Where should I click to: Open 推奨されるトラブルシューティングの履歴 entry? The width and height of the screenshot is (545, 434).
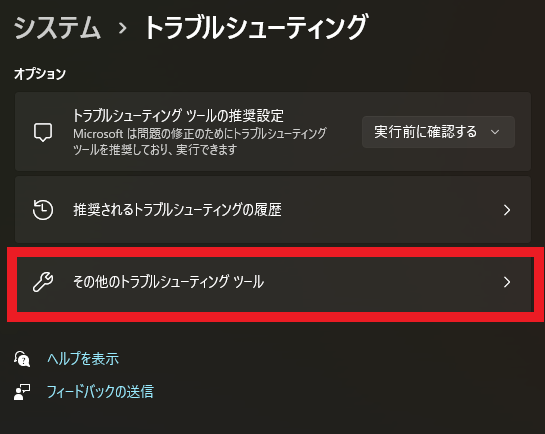coord(273,210)
